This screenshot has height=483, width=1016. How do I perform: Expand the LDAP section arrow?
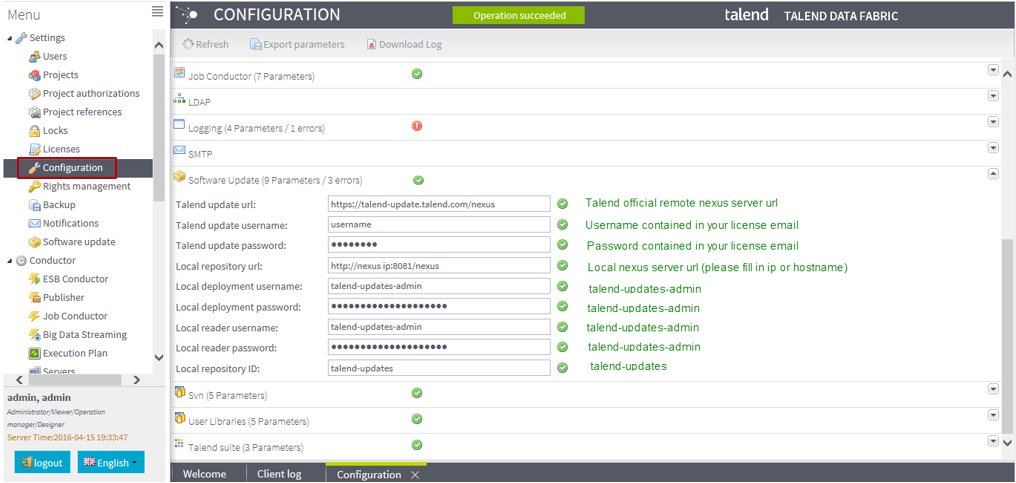(x=993, y=96)
